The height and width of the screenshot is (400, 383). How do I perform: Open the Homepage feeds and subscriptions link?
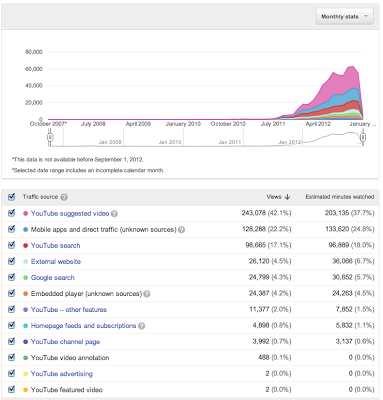[x=83, y=326]
